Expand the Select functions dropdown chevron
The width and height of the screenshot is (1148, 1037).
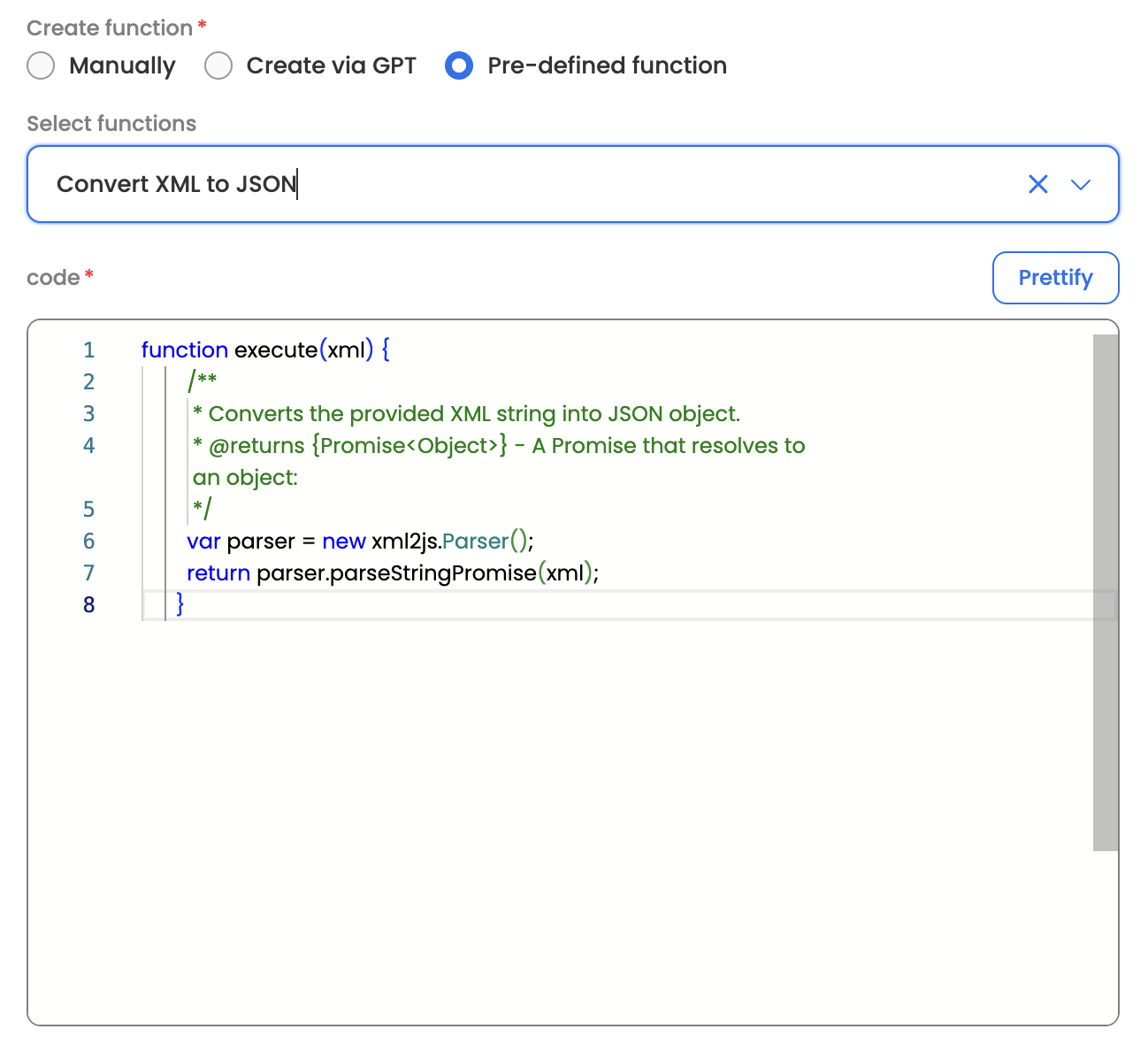[1080, 184]
